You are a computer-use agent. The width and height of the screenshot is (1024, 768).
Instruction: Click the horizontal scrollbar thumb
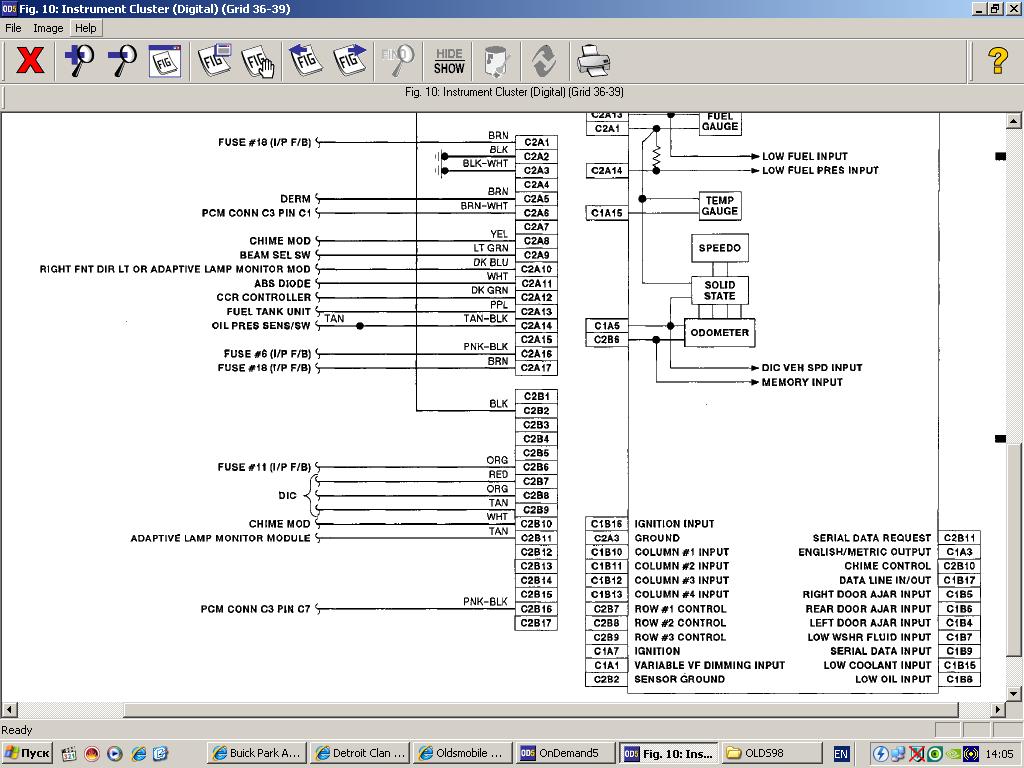tap(540, 710)
